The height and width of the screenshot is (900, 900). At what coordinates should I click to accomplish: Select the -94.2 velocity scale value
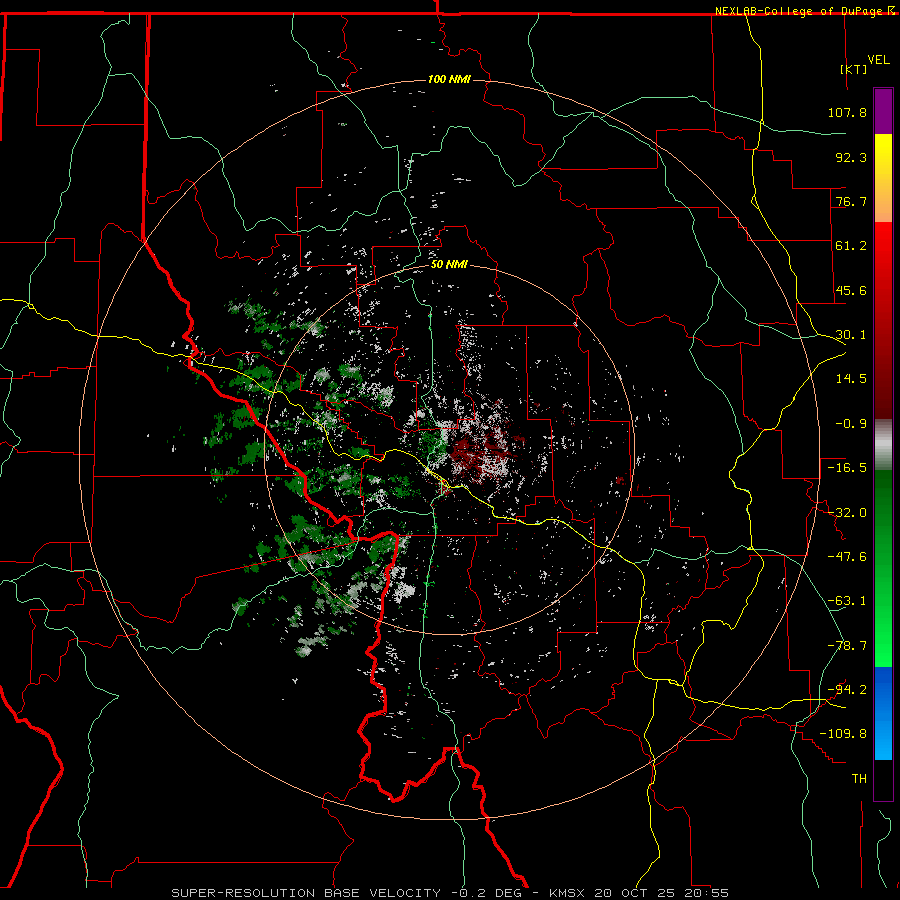coord(847,690)
